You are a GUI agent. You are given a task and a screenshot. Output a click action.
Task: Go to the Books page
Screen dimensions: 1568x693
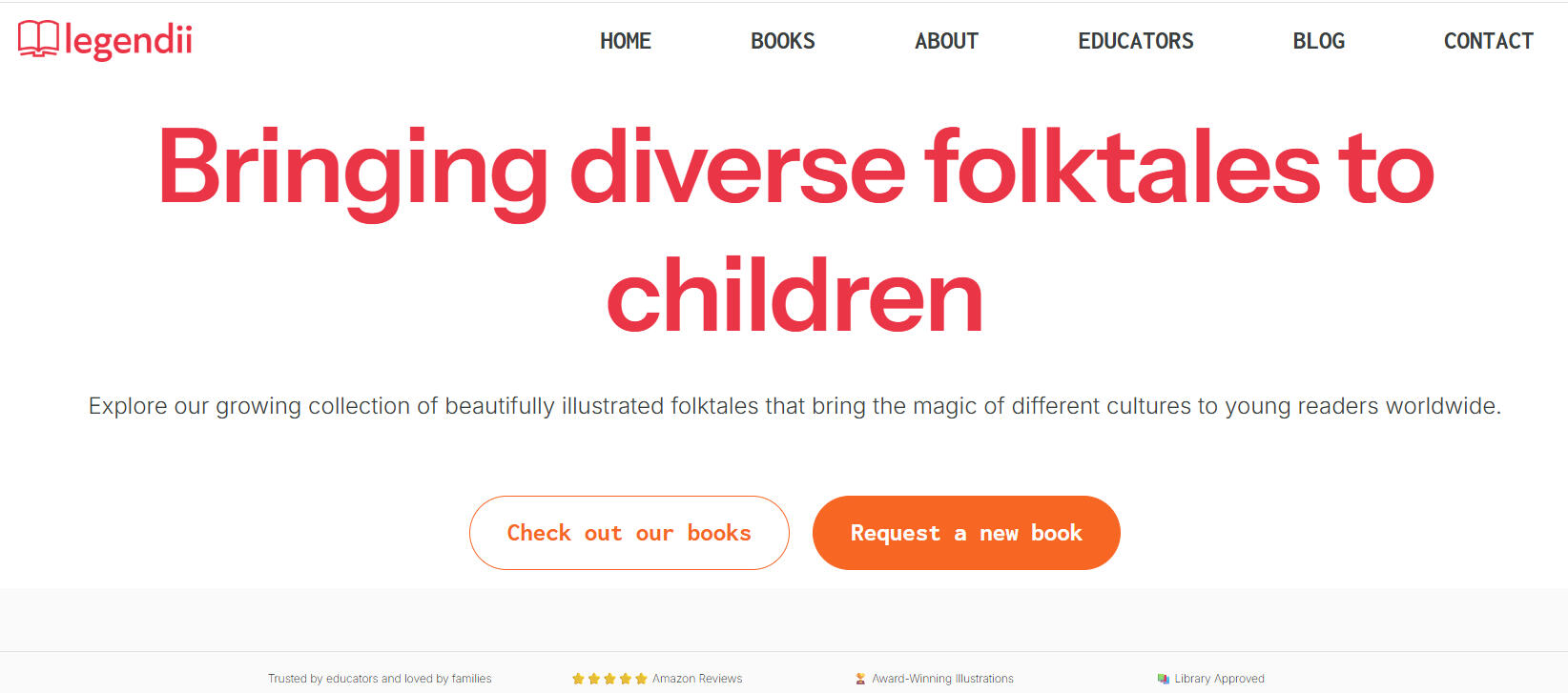pos(782,41)
